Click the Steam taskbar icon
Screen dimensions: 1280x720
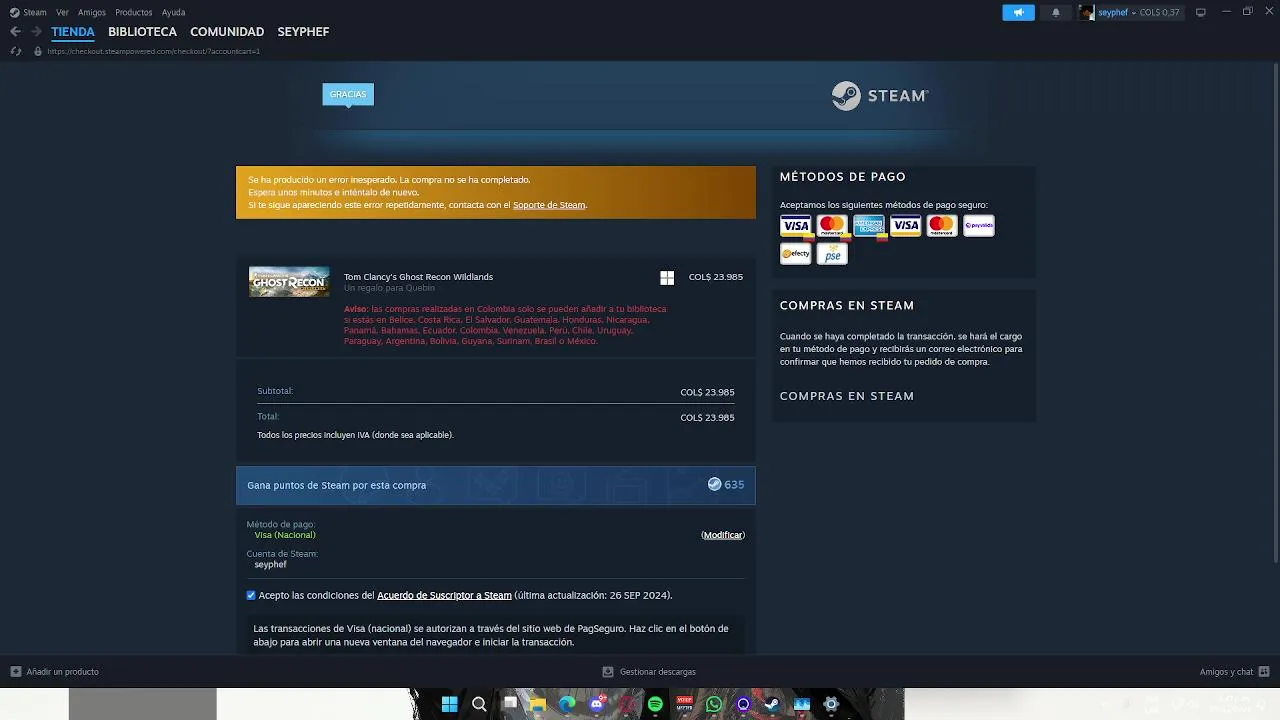772,704
